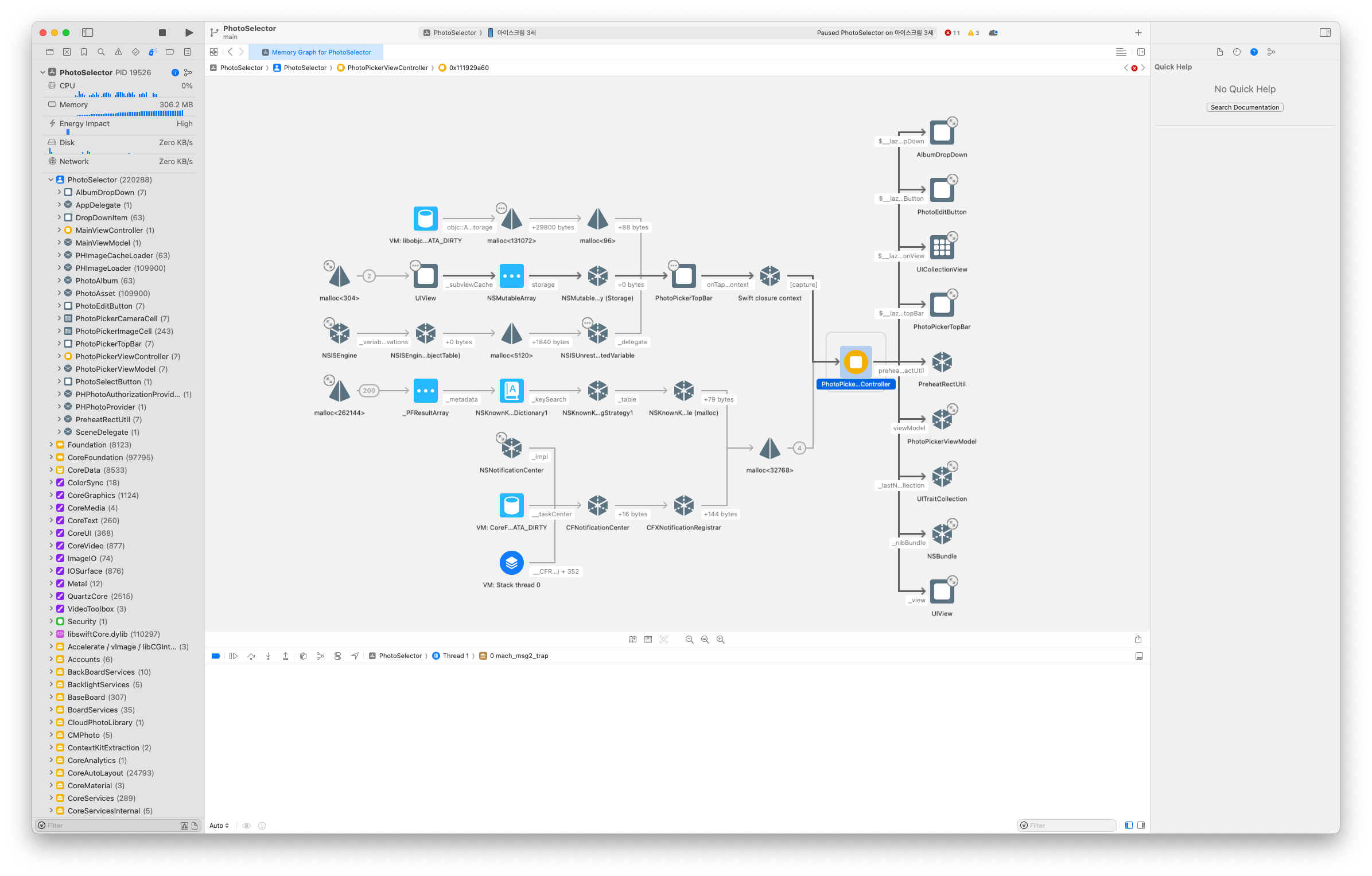Click the Step over icon
This screenshot has width=1372, height=876.
[x=251, y=656]
